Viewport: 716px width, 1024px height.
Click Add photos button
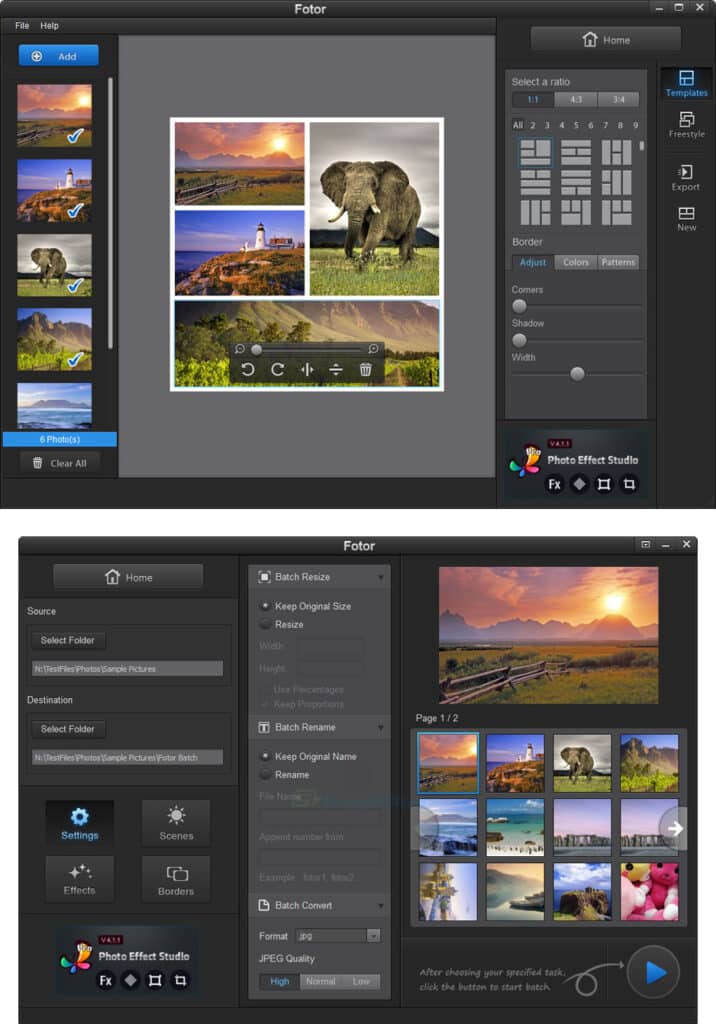(x=58, y=56)
